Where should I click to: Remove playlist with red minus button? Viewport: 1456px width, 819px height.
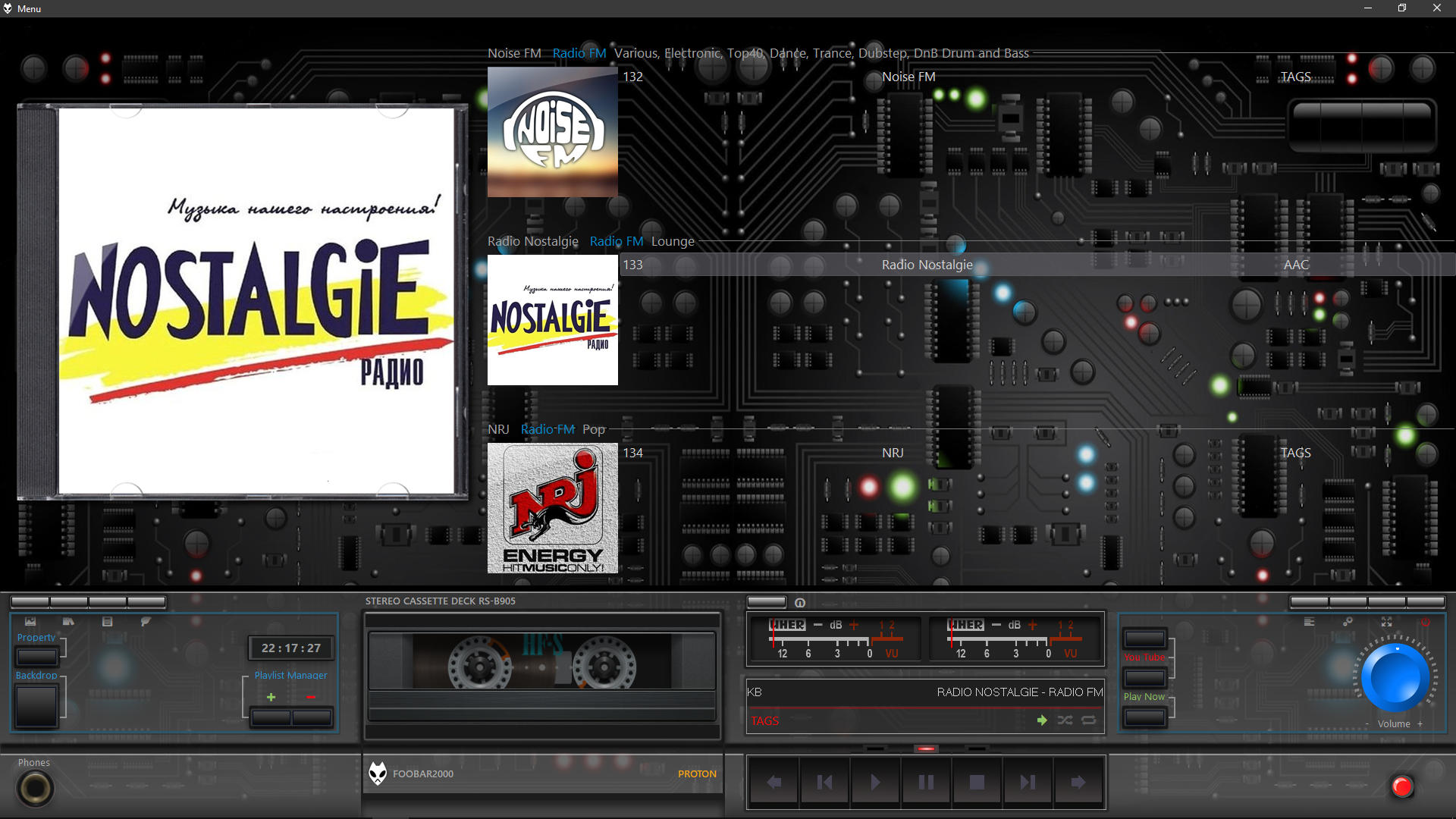click(x=311, y=697)
